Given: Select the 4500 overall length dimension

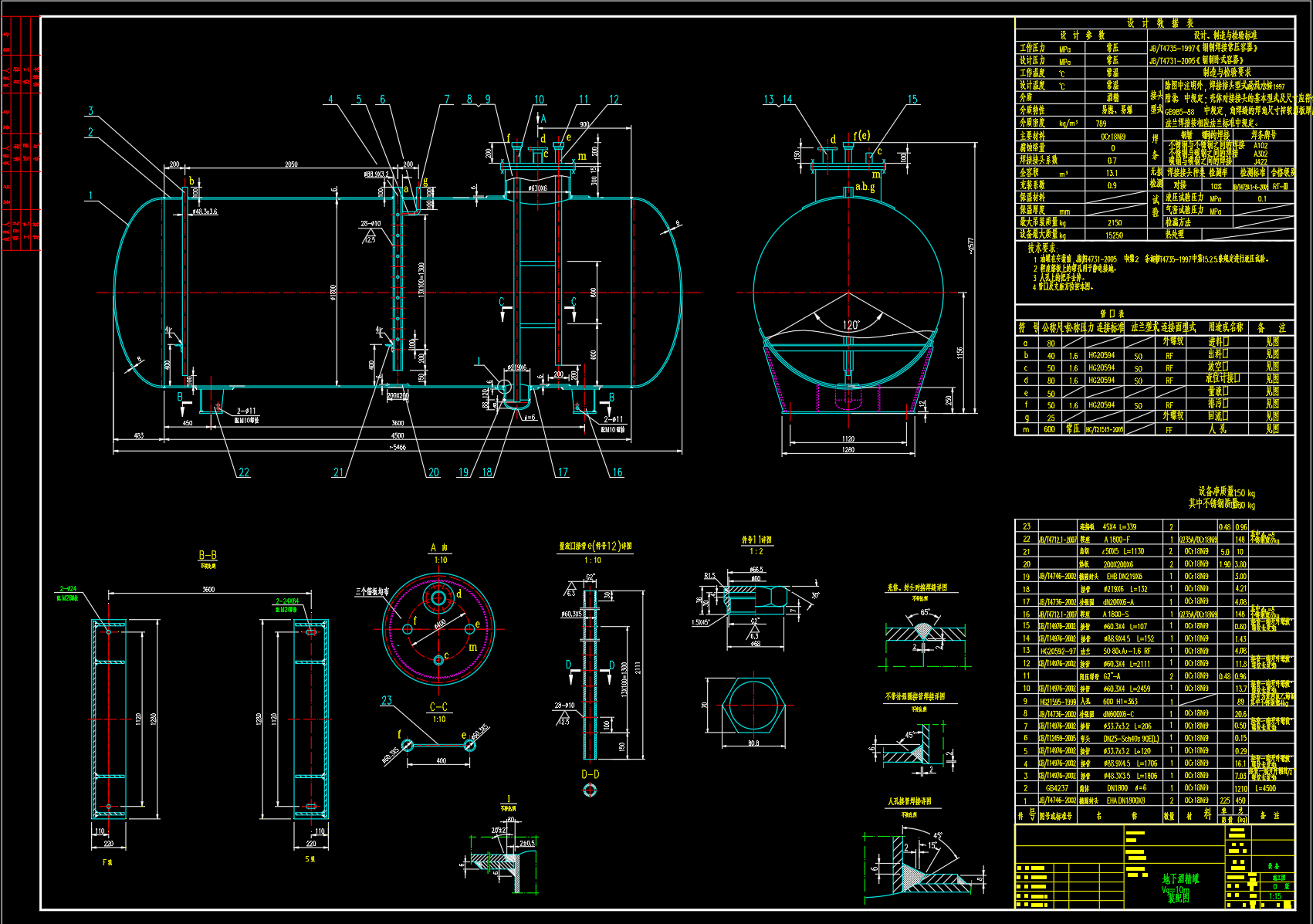Looking at the screenshot, I should click(397, 435).
